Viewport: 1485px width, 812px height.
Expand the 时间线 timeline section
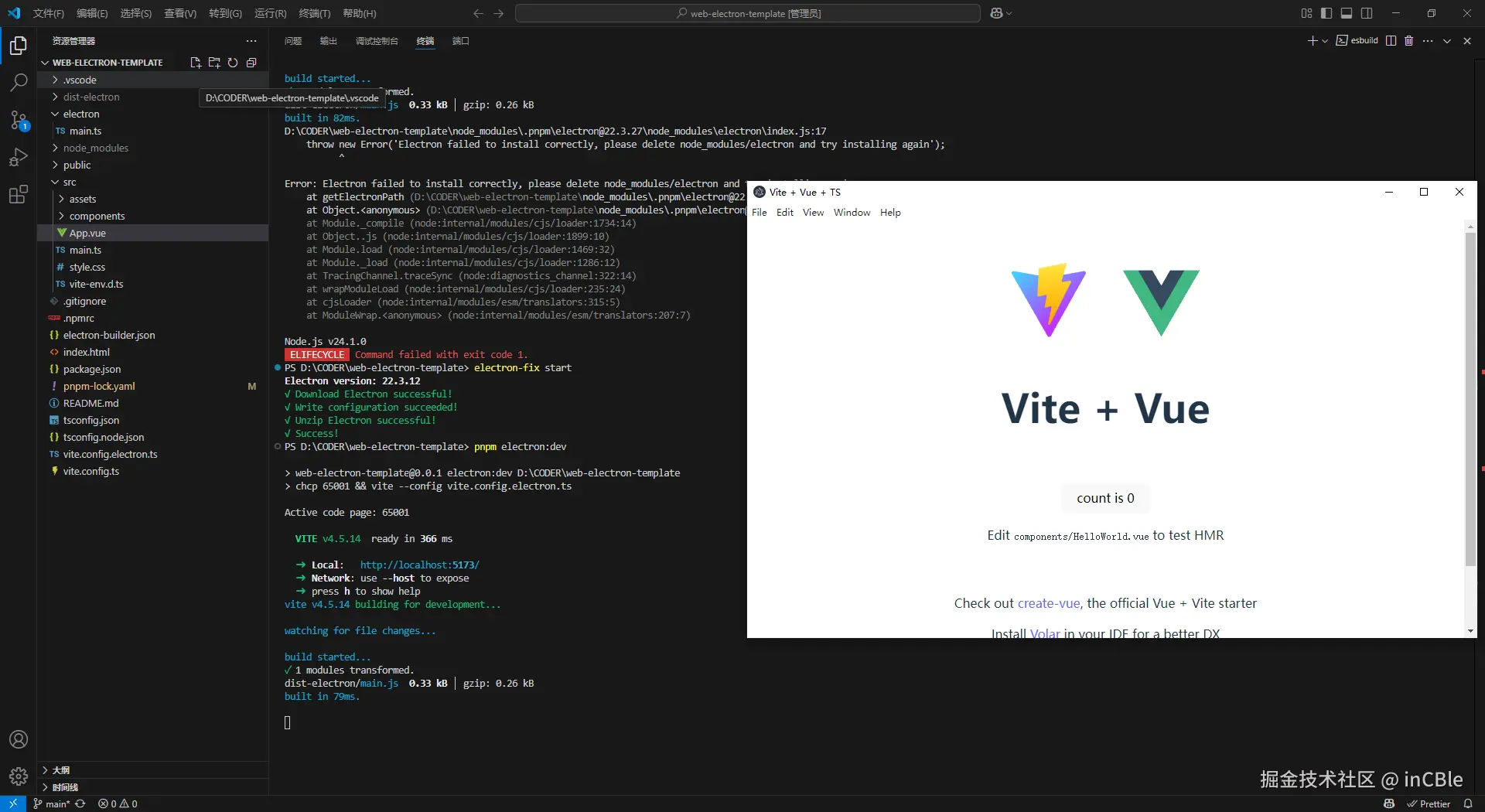tap(153, 787)
